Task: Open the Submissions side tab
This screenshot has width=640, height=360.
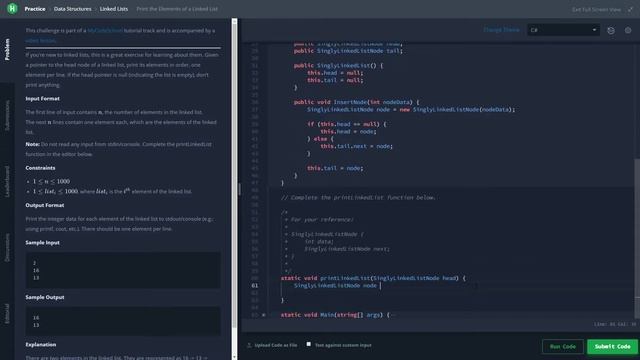Action: [x=7, y=116]
